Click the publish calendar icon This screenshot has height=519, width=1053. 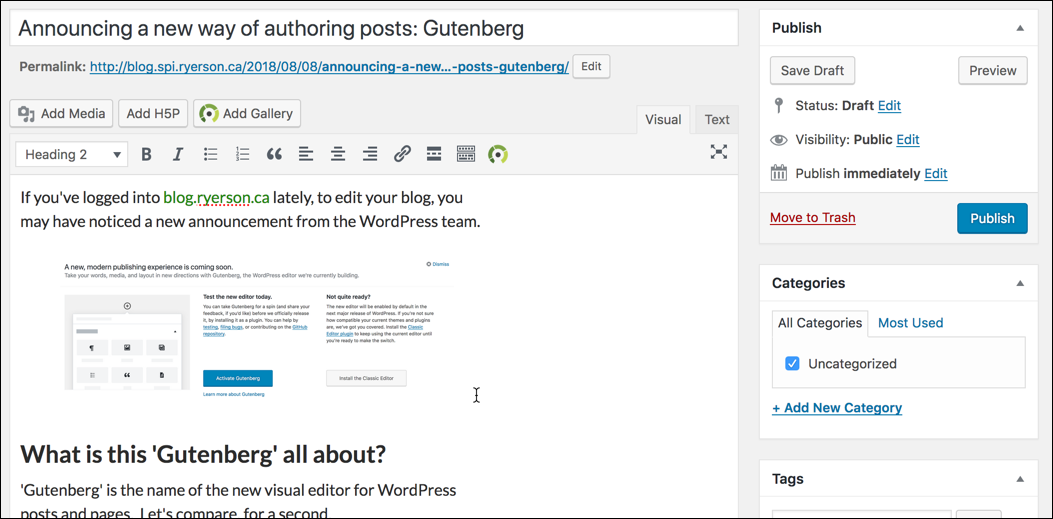click(778, 173)
